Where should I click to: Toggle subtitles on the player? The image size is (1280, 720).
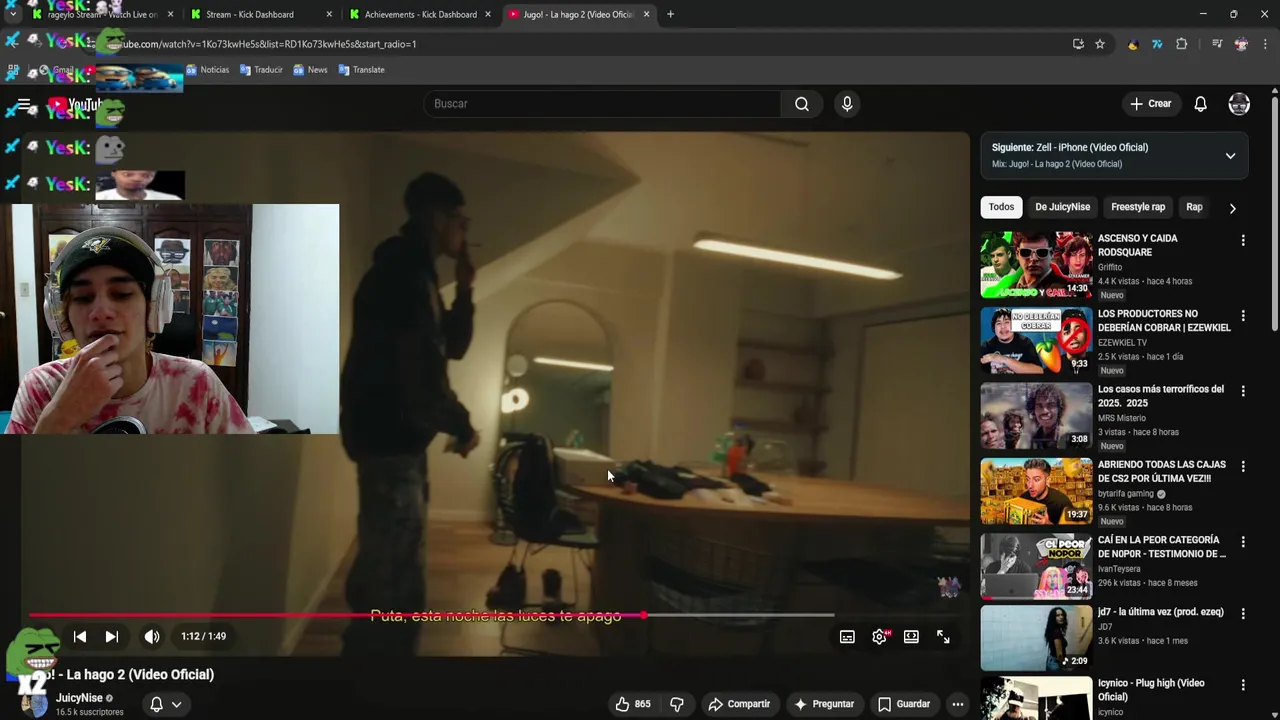coord(847,637)
